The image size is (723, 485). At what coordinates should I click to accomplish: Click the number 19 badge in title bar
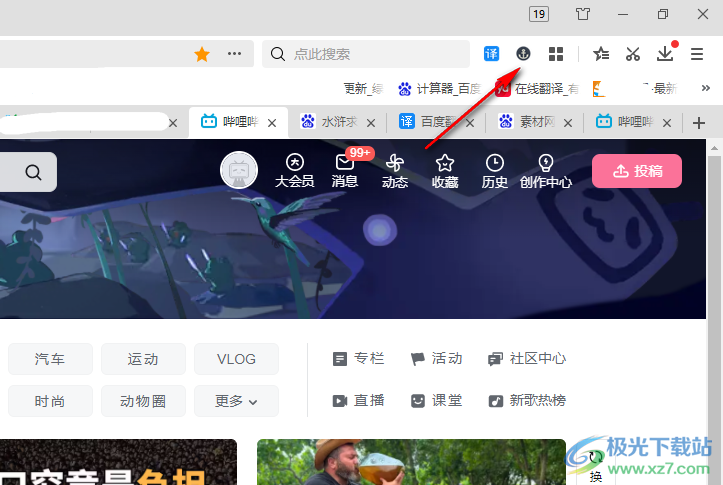[539, 14]
